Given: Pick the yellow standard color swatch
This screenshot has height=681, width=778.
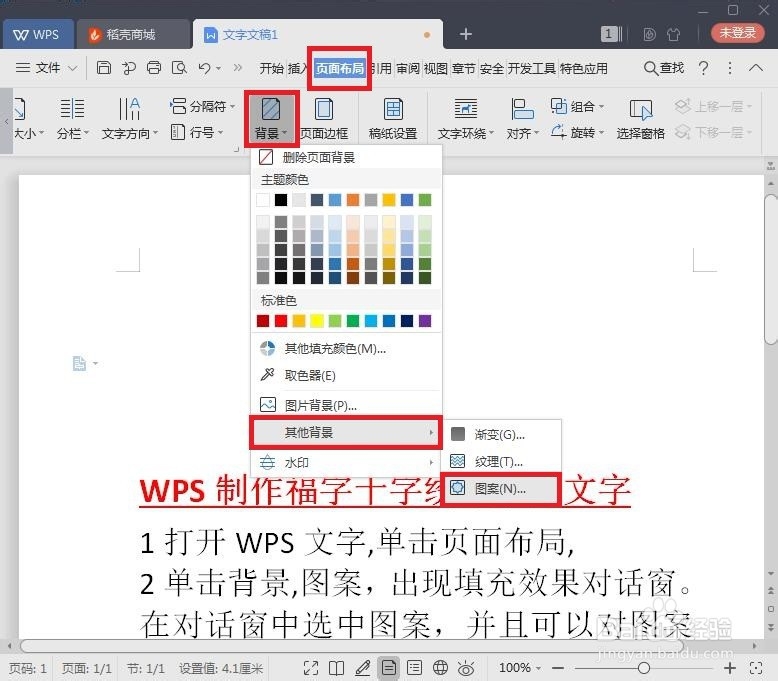Looking at the screenshot, I should (x=317, y=321).
